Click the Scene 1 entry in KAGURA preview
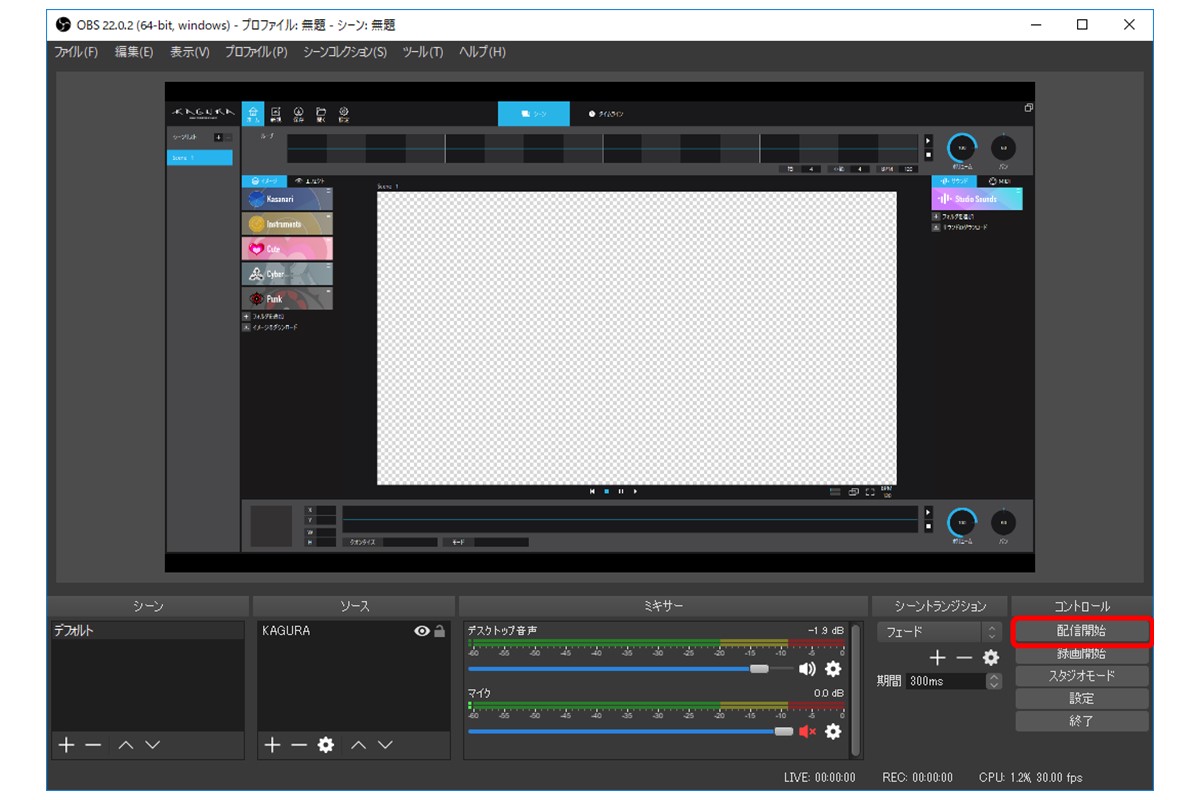This screenshot has width=1200, height=800. pyautogui.click(x=200, y=158)
